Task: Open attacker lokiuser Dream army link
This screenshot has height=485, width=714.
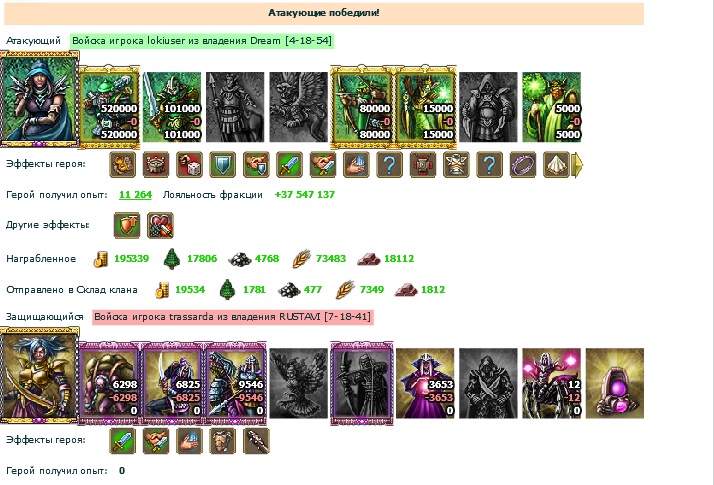Action: click(202, 41)
